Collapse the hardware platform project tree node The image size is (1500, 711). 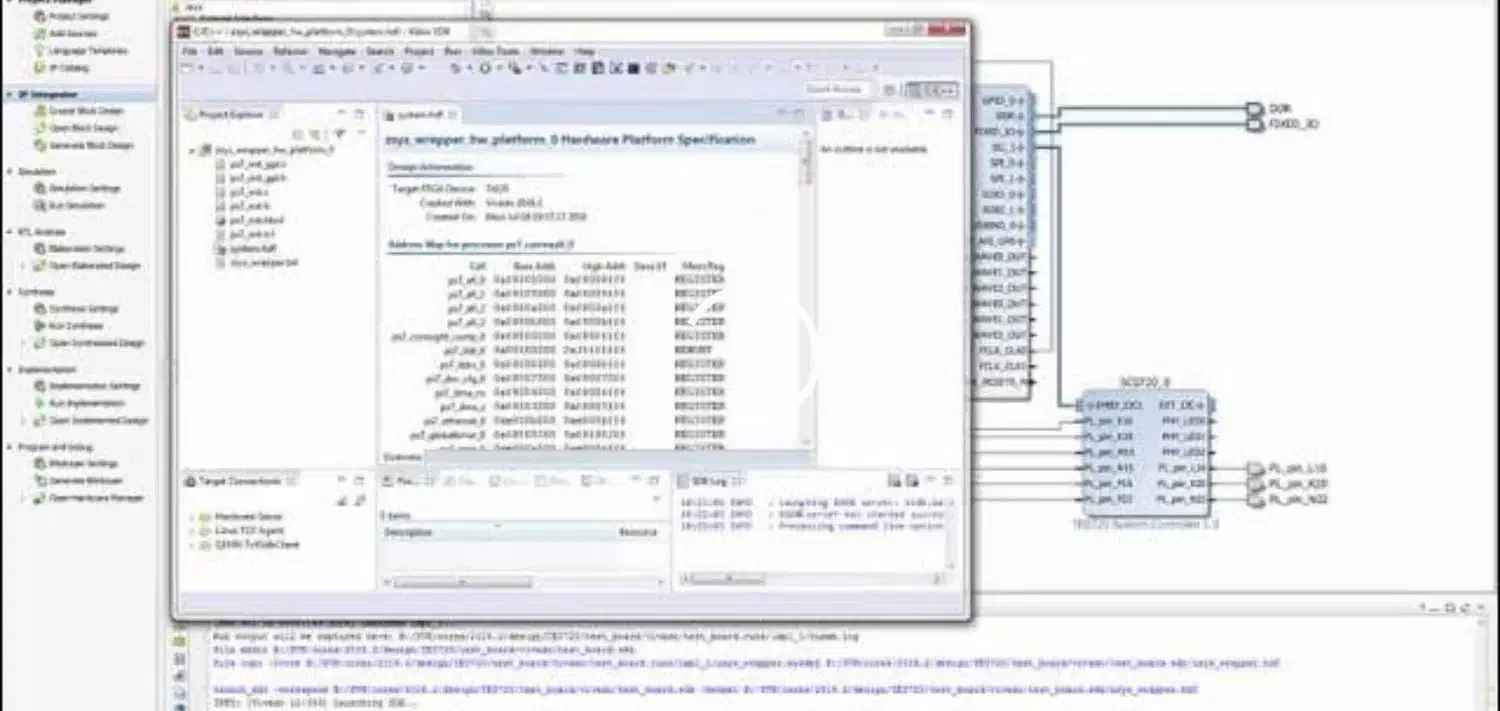(x=192, y=150)
